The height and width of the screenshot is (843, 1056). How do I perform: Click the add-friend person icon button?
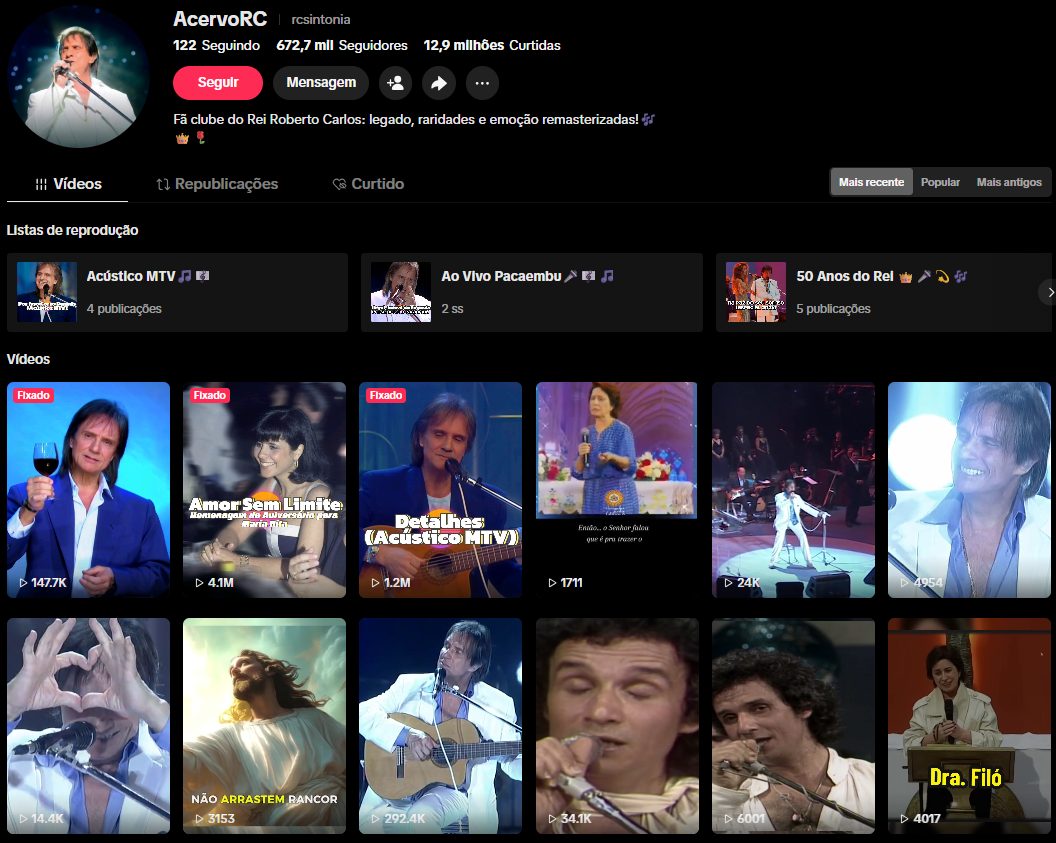(395, 83)
